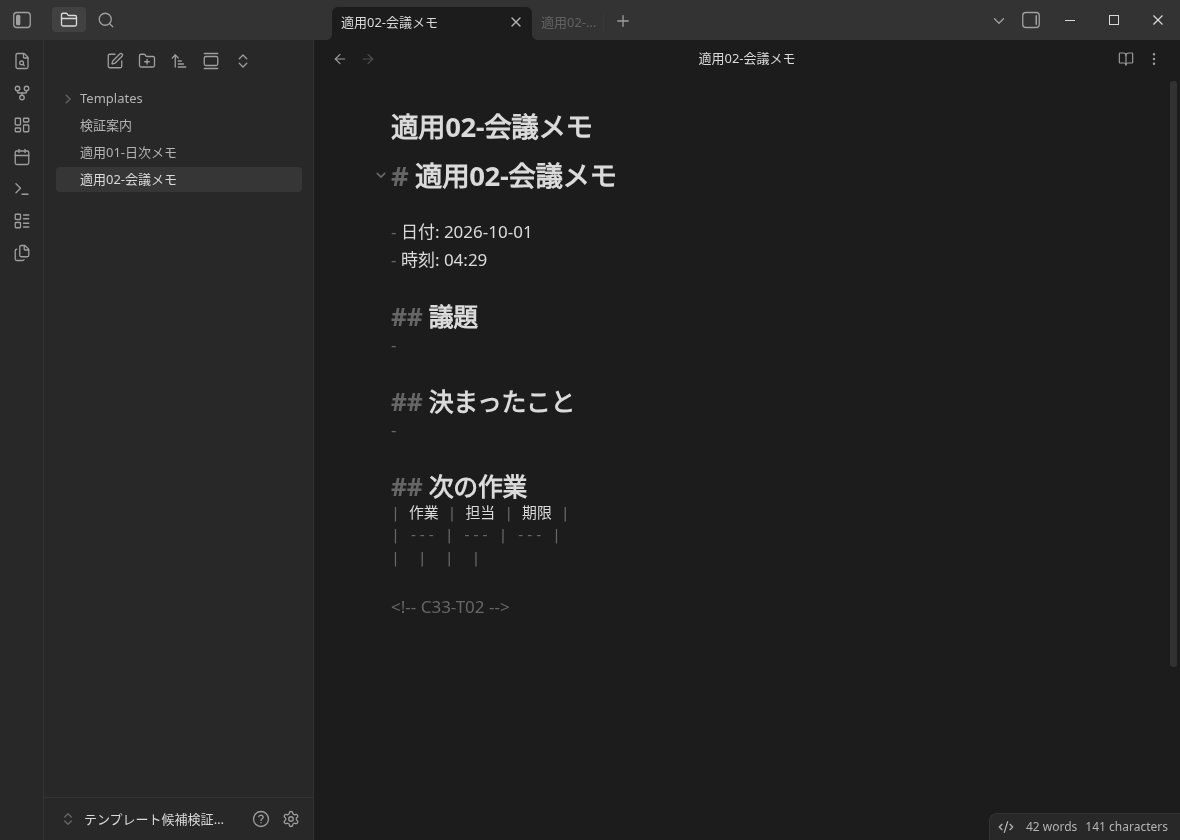Open settings gear icon
This screenshot has height=840, width=1180.
click(291, 820)
